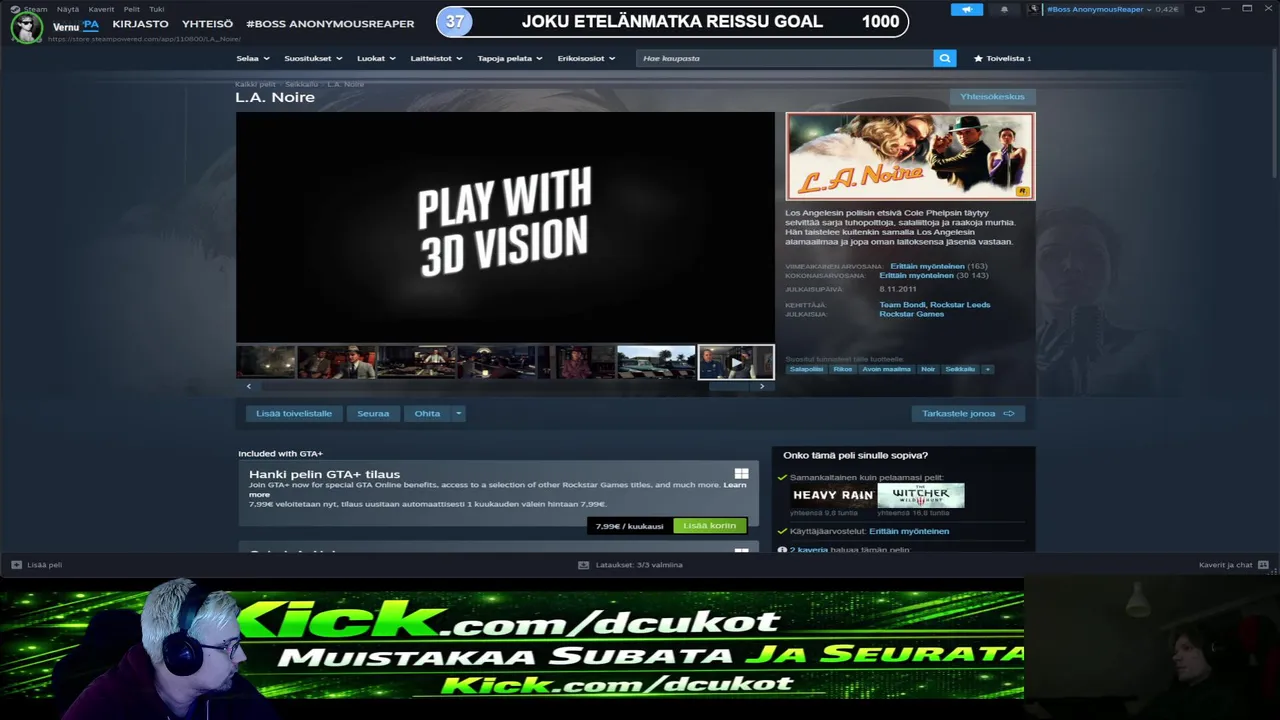Click the Seuraa button
Viewport: 1280px width, 720px height.
pos(373,413)
